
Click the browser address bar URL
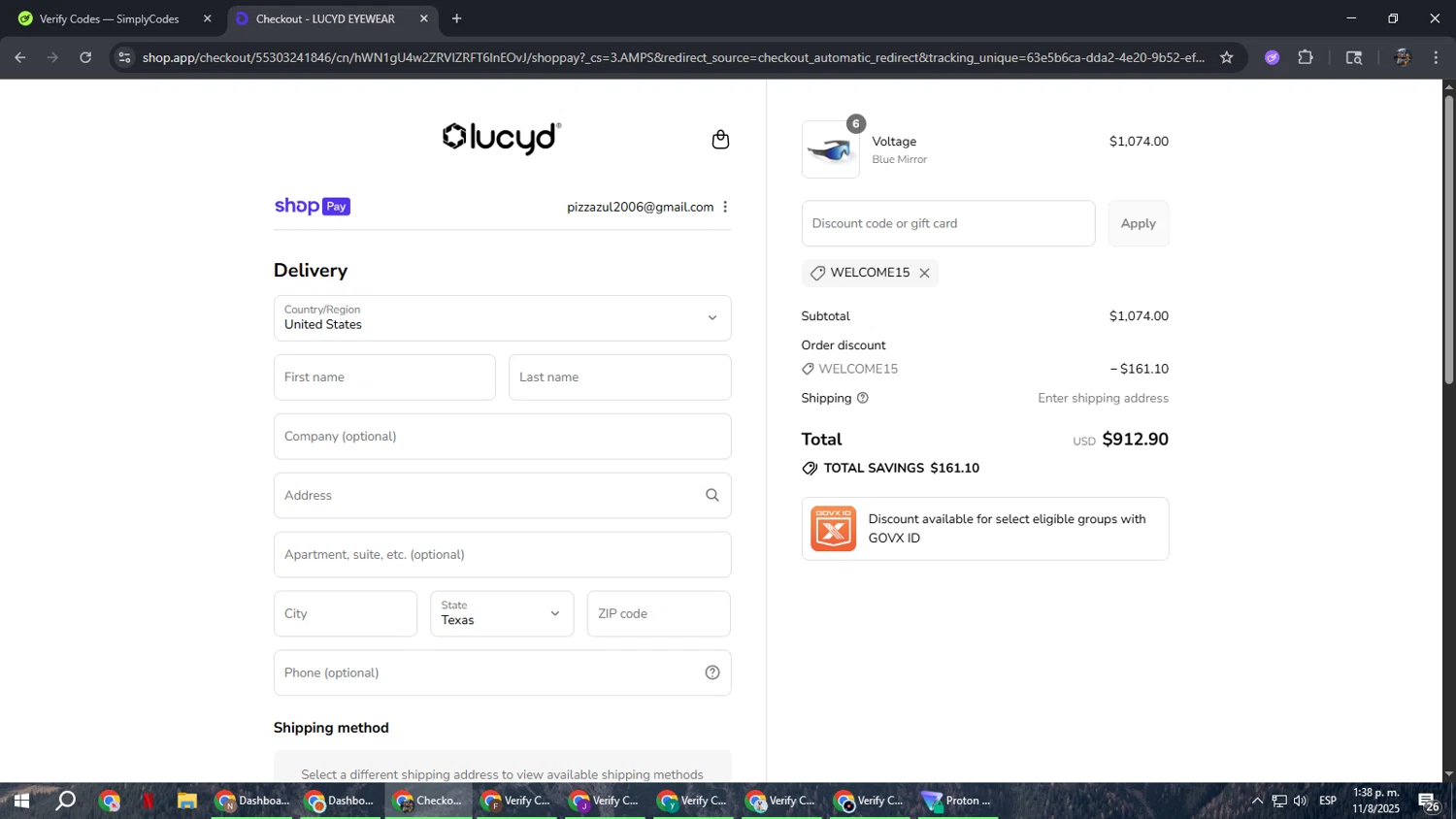tap(673, 57)
